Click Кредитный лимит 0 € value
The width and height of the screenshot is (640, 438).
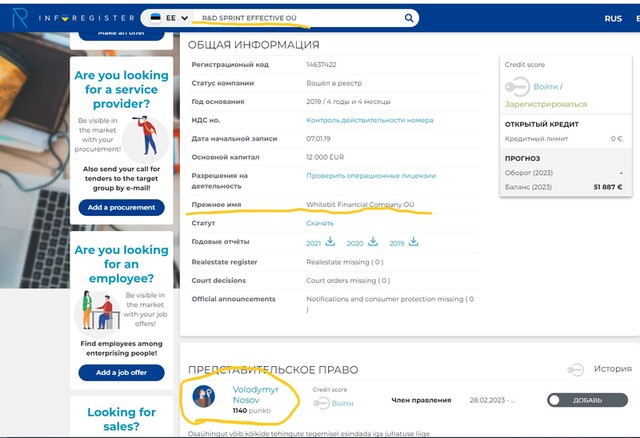coord(616,139)
